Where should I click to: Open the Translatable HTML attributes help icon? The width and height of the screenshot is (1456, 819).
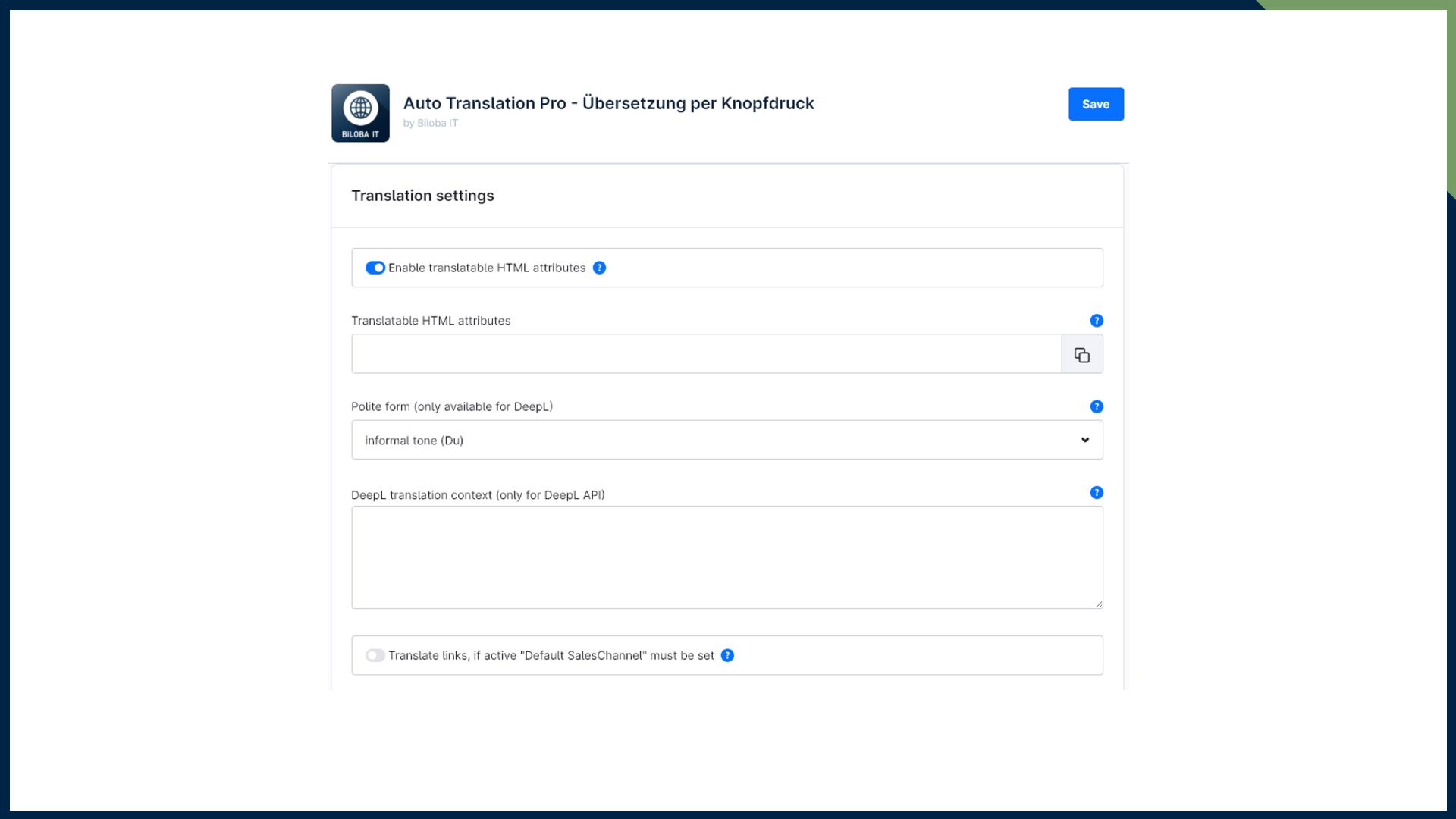coord(1097,320)
